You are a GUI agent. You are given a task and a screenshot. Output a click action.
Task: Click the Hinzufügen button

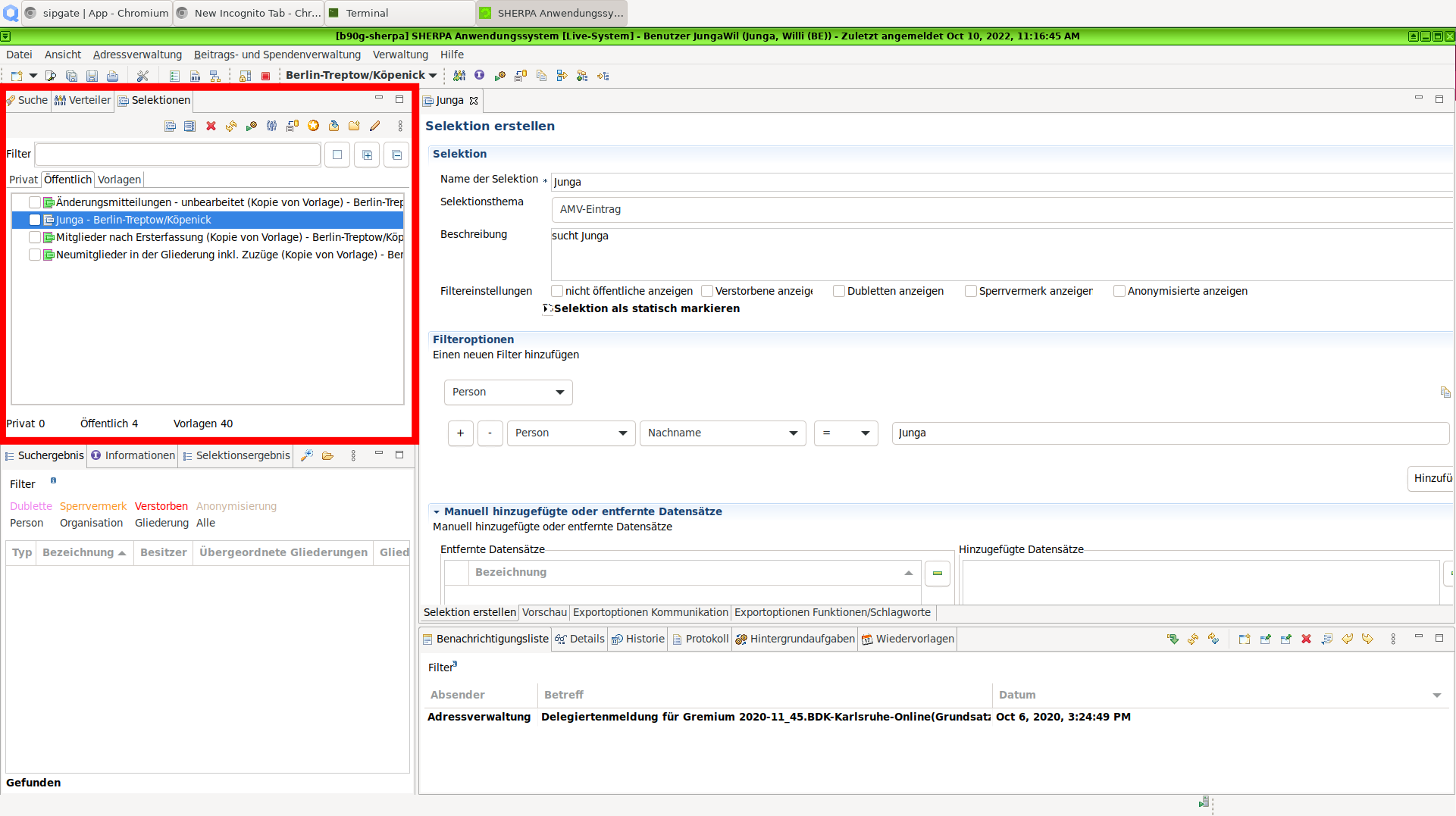[x=1431, y=478]
